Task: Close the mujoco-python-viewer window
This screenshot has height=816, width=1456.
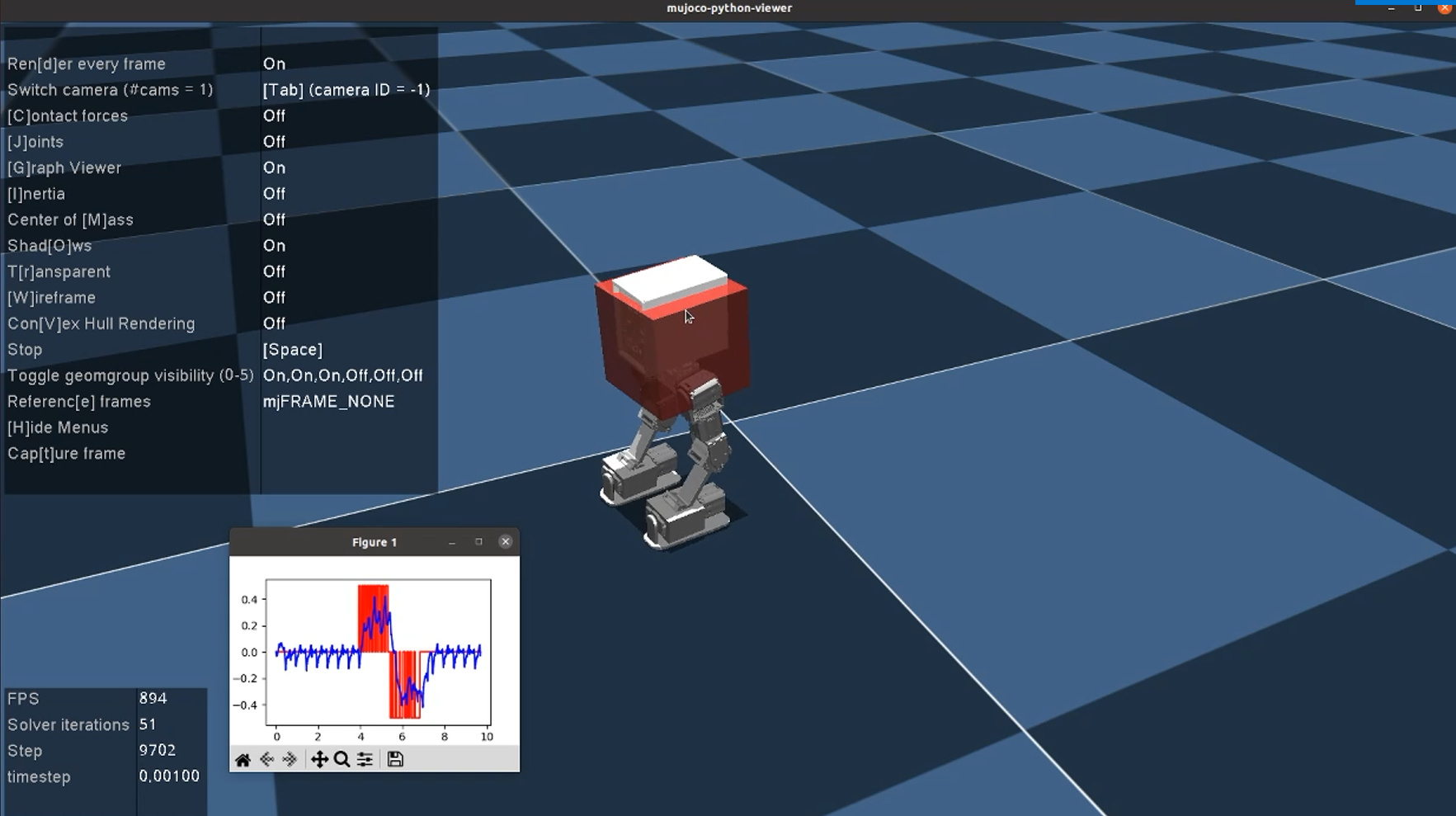Action: 1444,7
